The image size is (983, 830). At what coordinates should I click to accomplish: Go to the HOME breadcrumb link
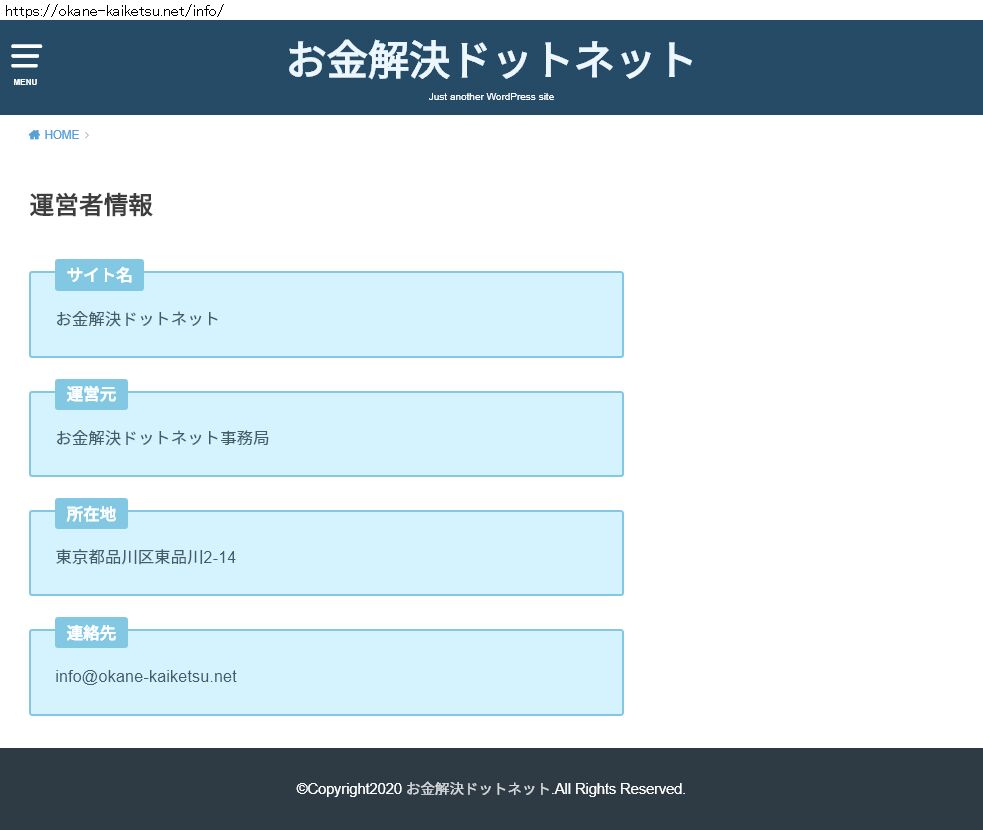coord(61,135)
